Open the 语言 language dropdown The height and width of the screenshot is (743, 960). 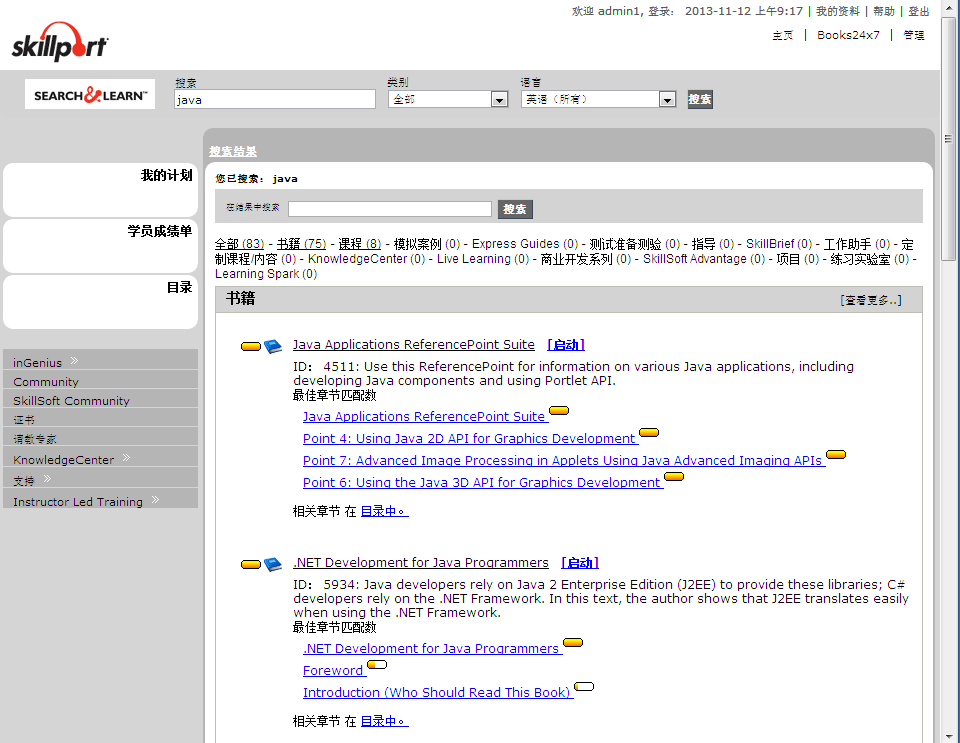tap(667, 99)
